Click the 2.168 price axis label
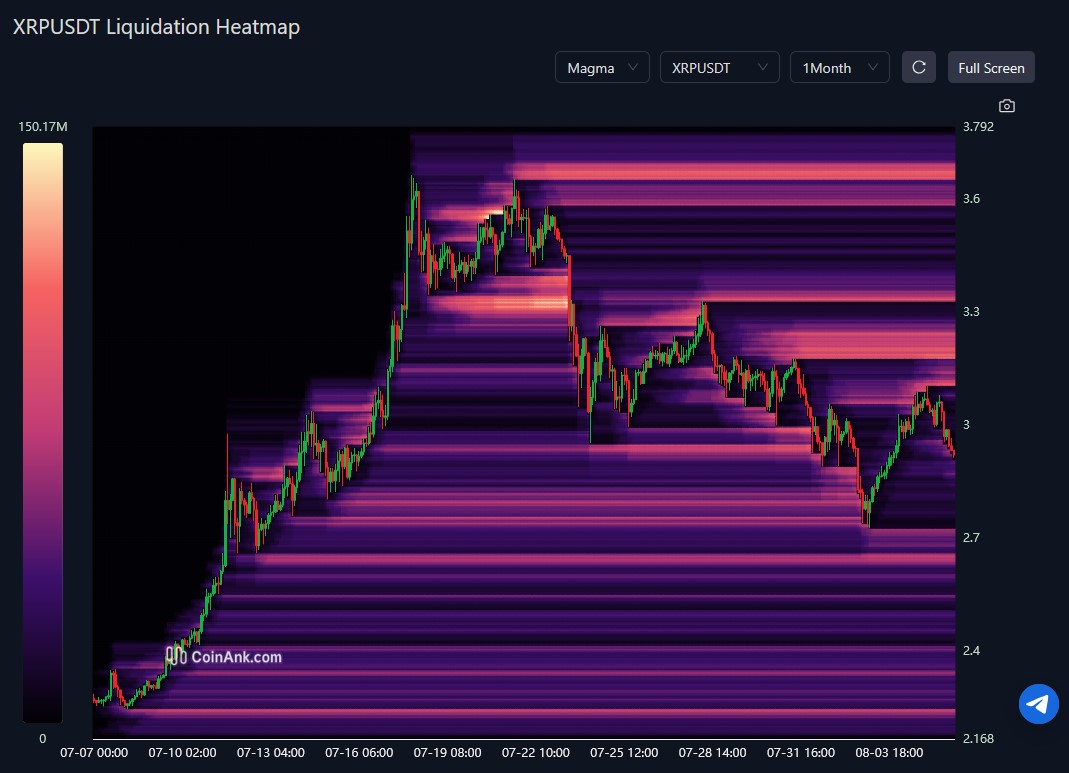Viewport: 1069px width, 773px height. [978, 739]
